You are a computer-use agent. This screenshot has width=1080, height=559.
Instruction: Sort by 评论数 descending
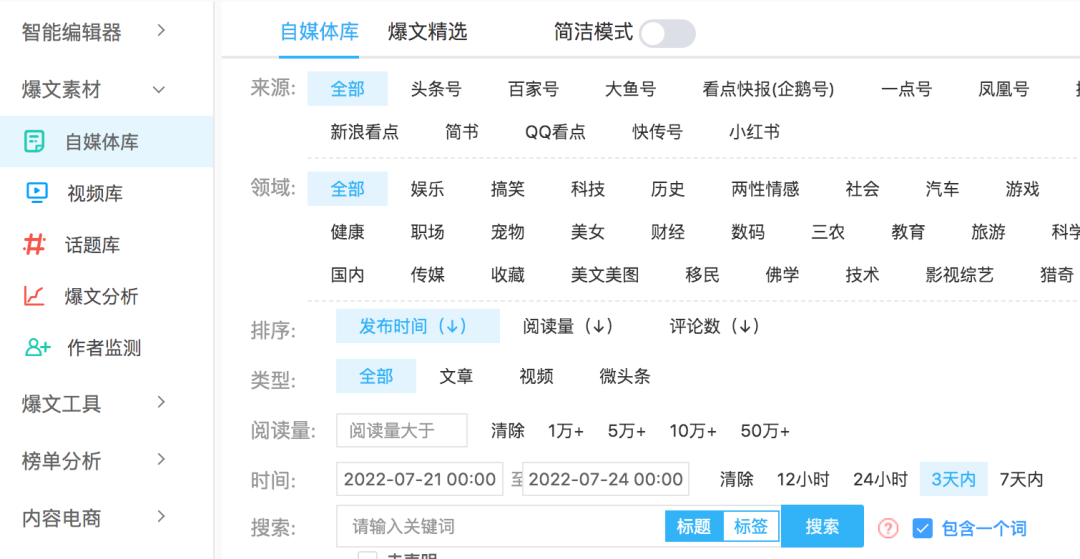715,326
